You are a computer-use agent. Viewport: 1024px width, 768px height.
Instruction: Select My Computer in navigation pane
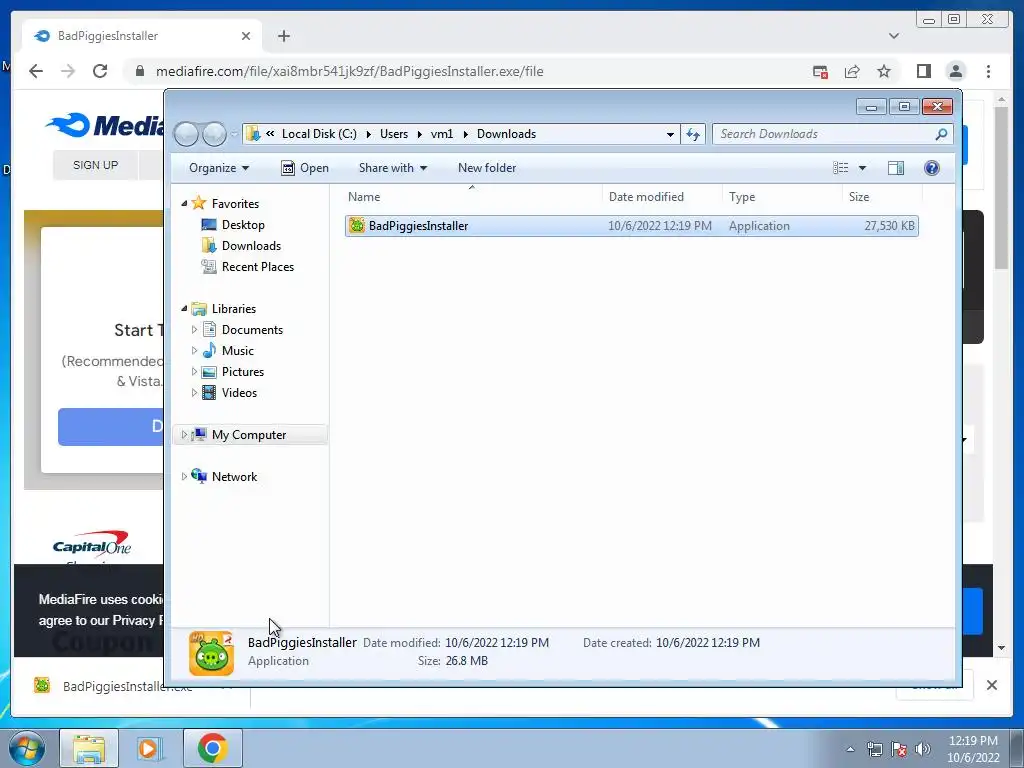249,434
